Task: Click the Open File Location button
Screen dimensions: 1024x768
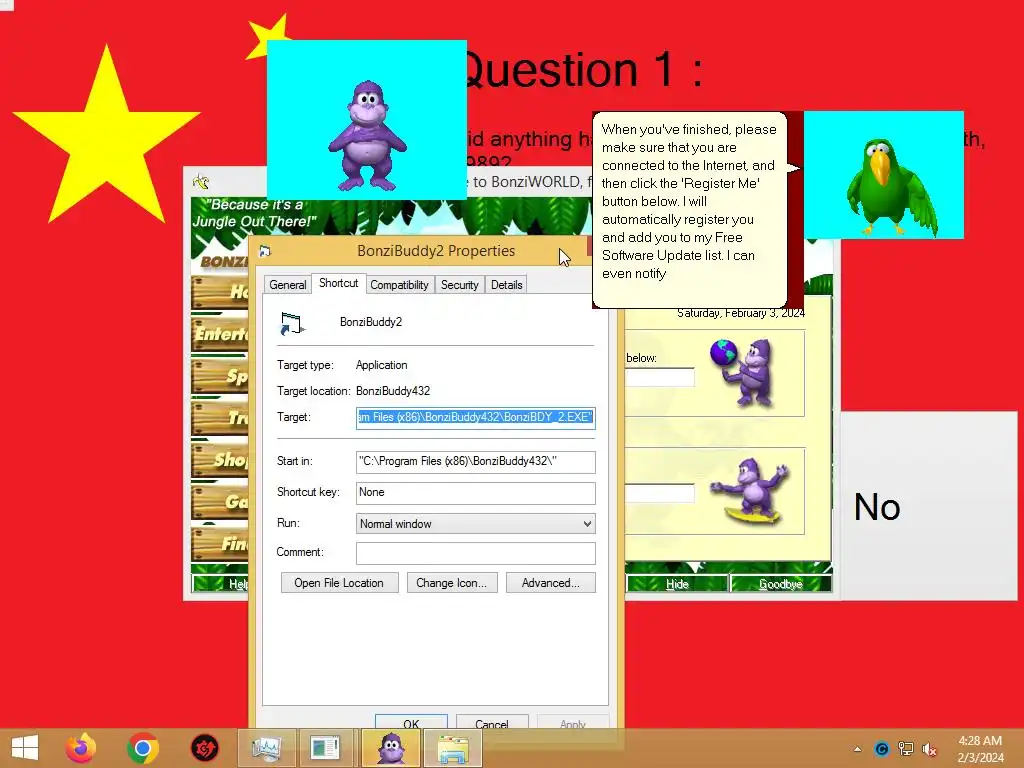Action: [x=339, y=583]
